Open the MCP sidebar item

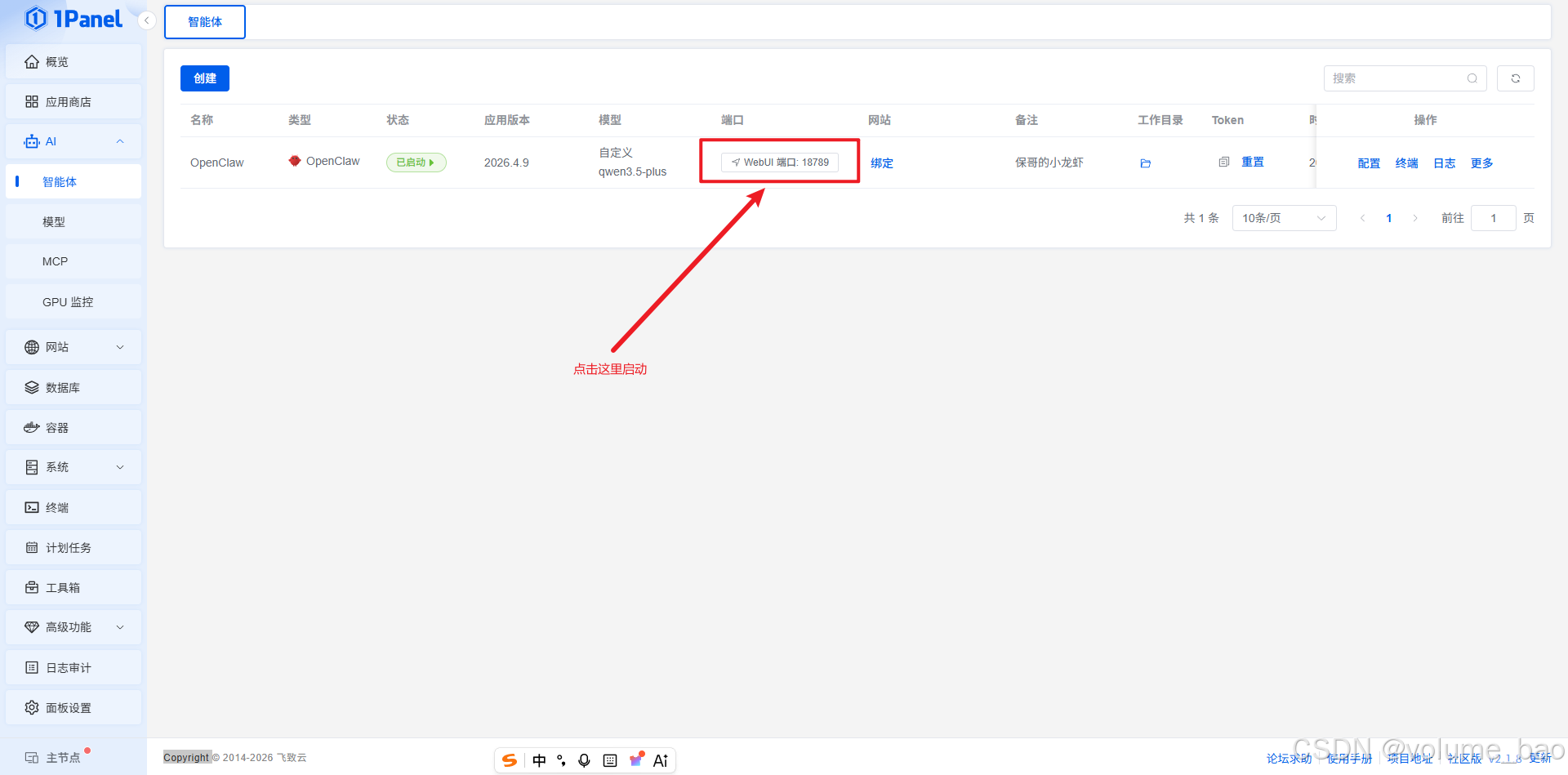point(73,262)
